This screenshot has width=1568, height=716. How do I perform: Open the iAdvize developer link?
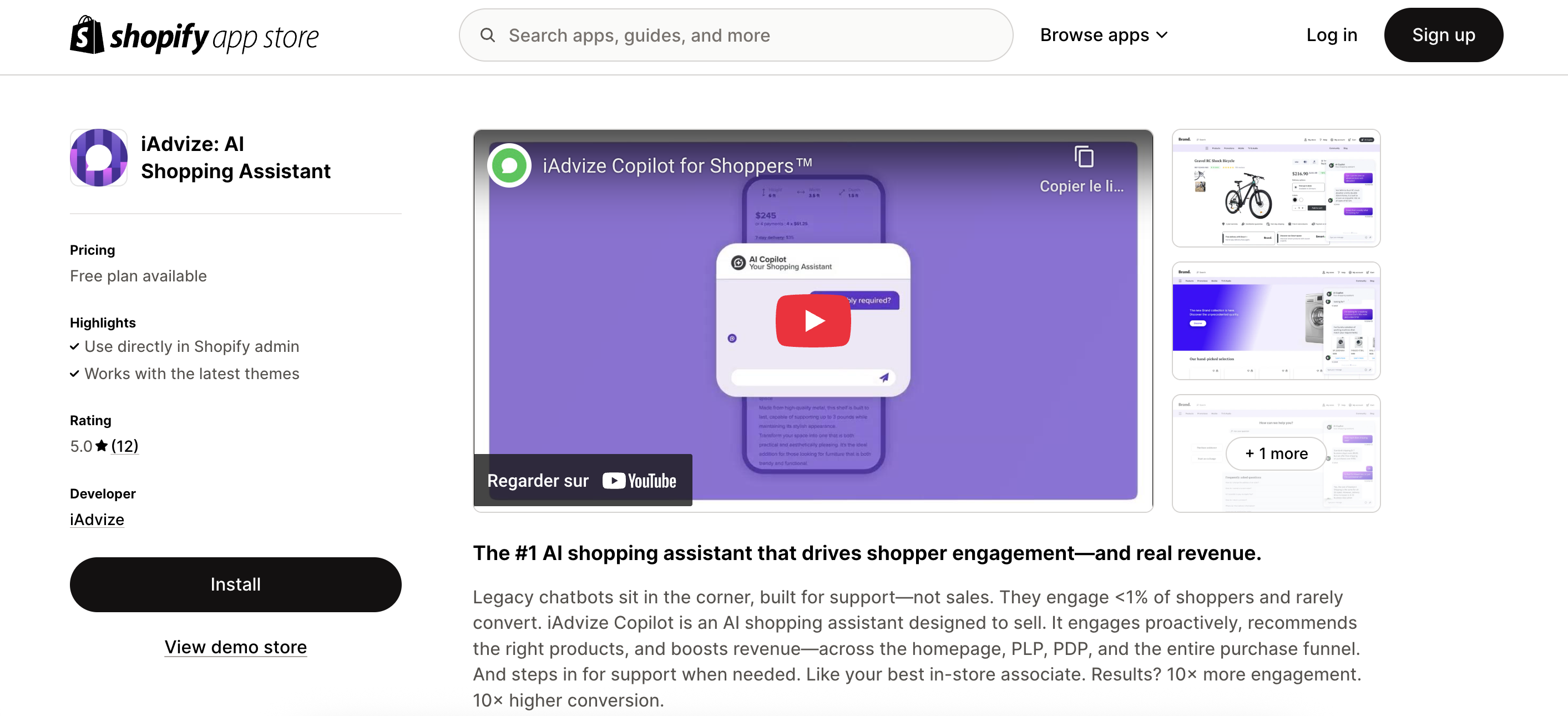point(97,520)
